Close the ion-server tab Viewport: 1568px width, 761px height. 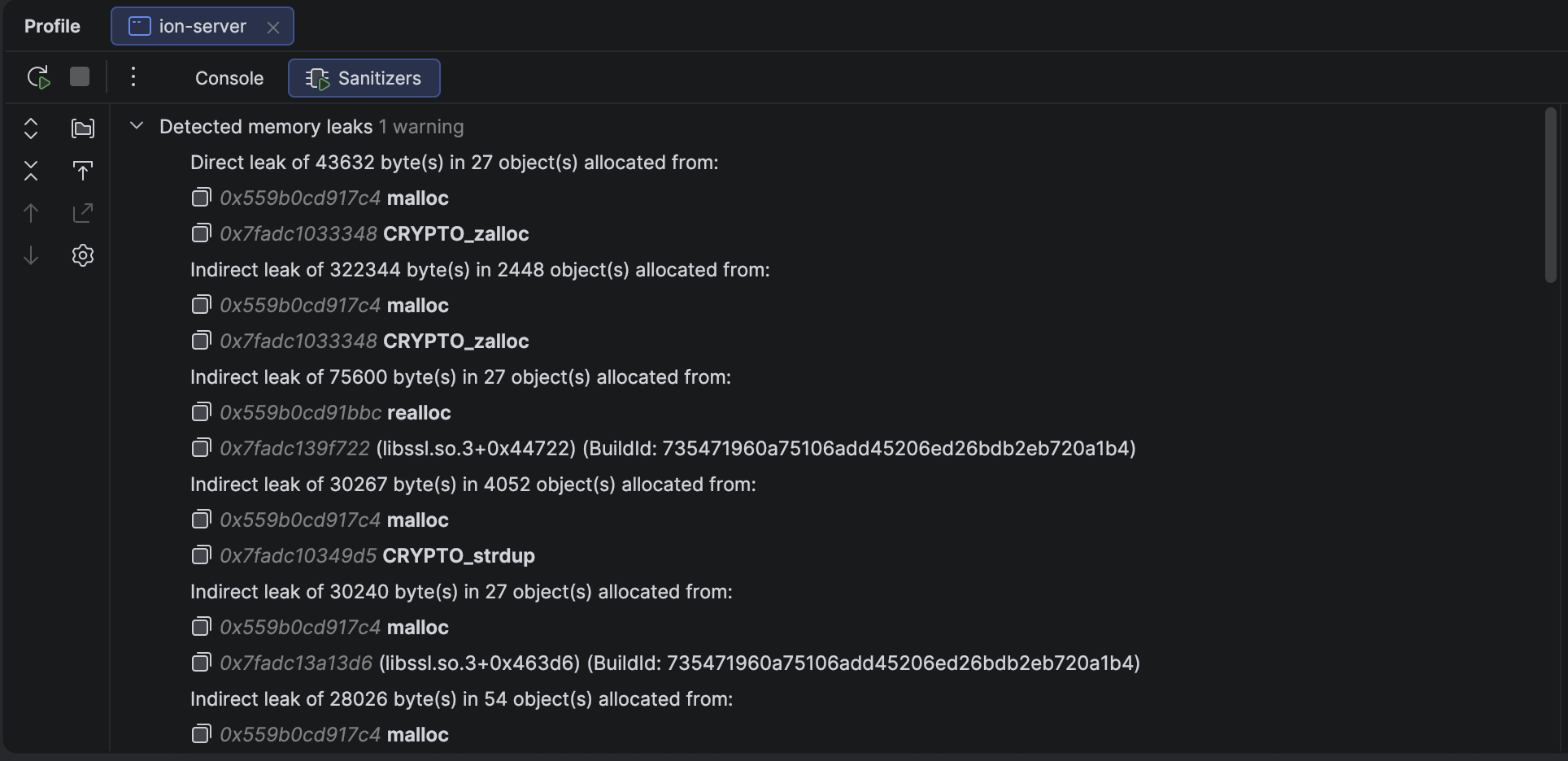pyautogui.click(x=273, y=27)
